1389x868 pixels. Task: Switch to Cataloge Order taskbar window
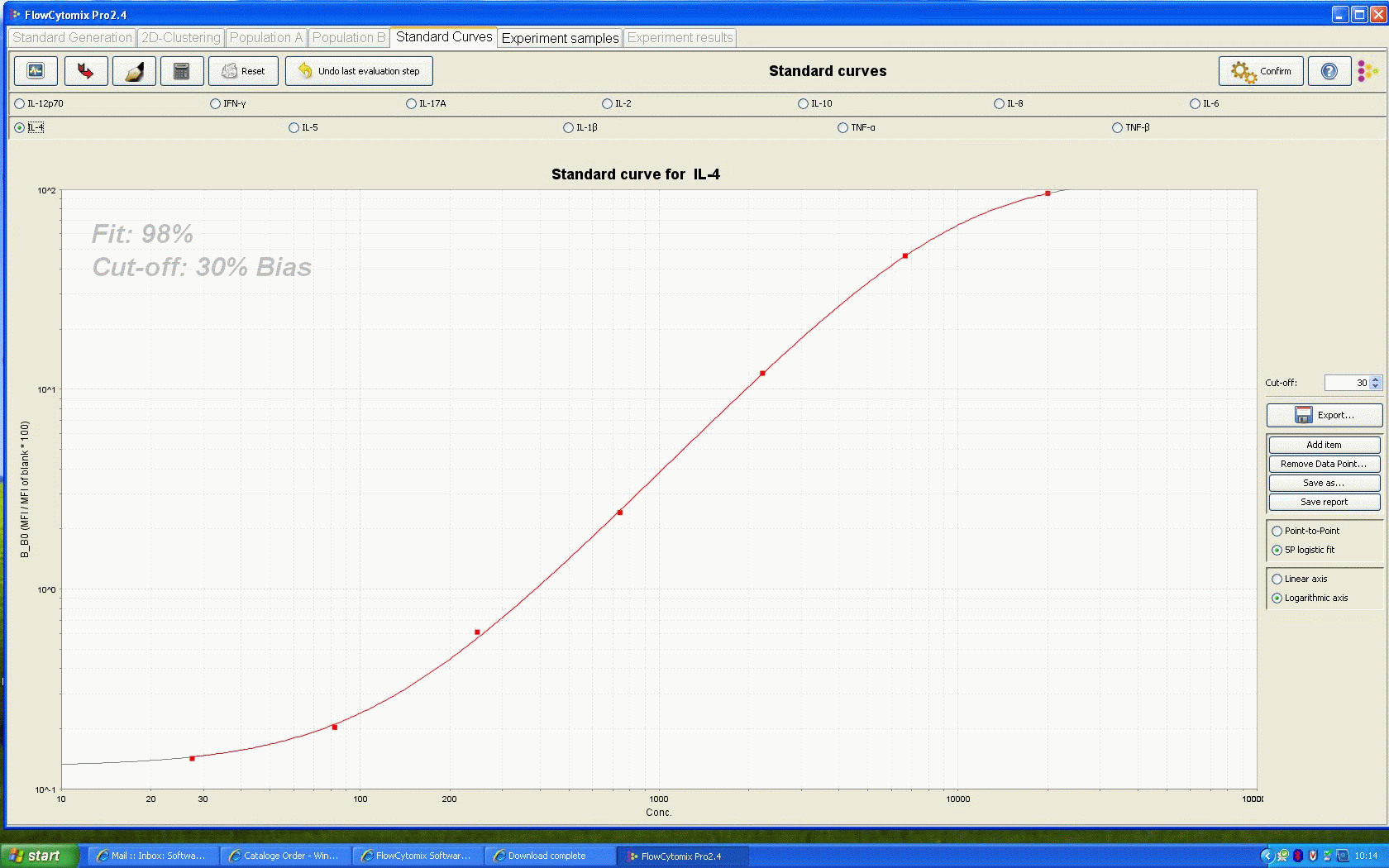click(x=286, y=856)
